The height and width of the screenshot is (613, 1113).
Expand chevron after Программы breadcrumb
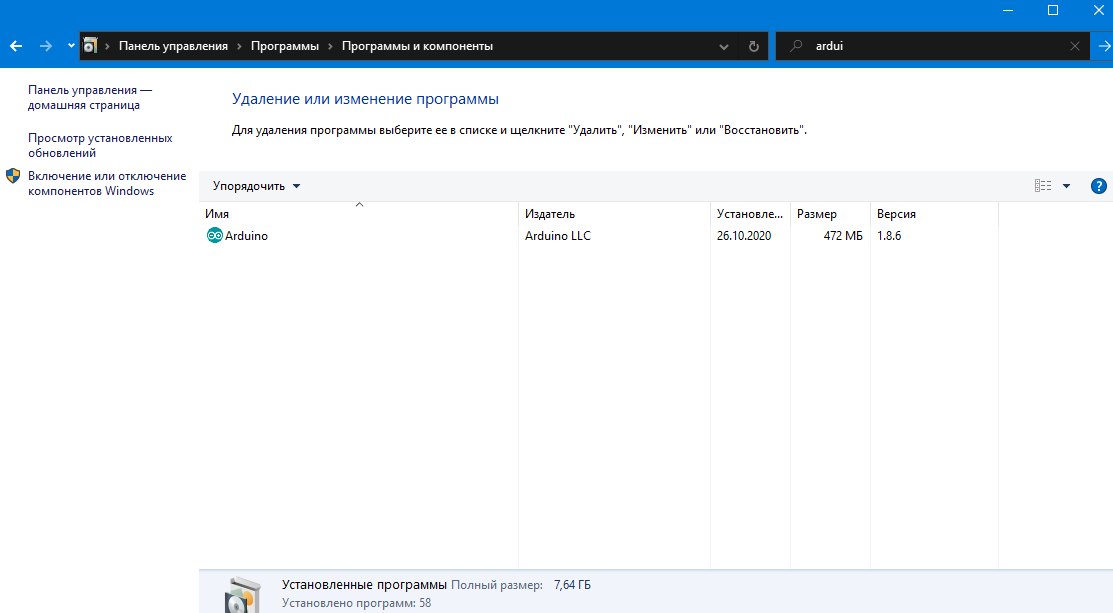[x=330, y=46]
